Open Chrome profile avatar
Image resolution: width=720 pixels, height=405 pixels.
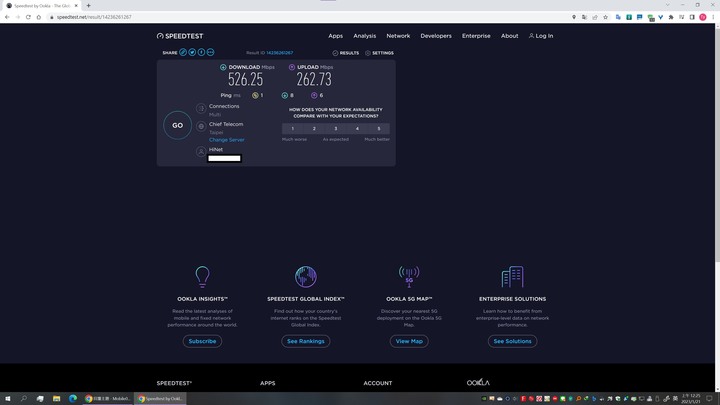coord(703,17)
